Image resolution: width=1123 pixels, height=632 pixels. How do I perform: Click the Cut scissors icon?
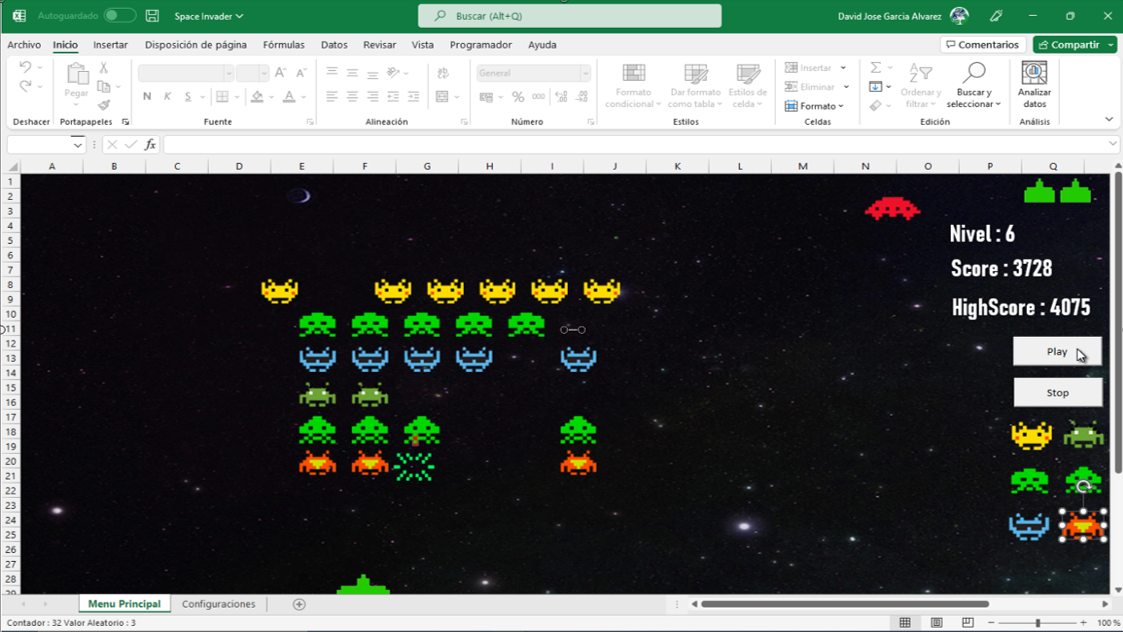pyautogui.click(x=104, y=67)
